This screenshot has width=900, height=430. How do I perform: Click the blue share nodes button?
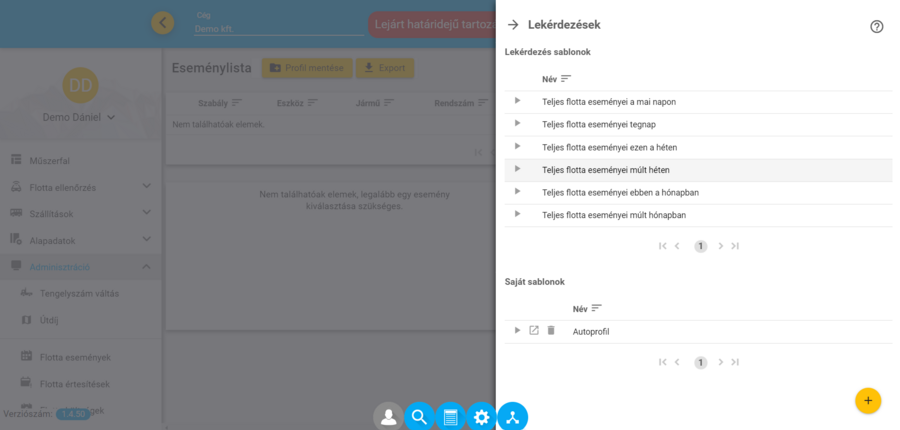point(512,417)
